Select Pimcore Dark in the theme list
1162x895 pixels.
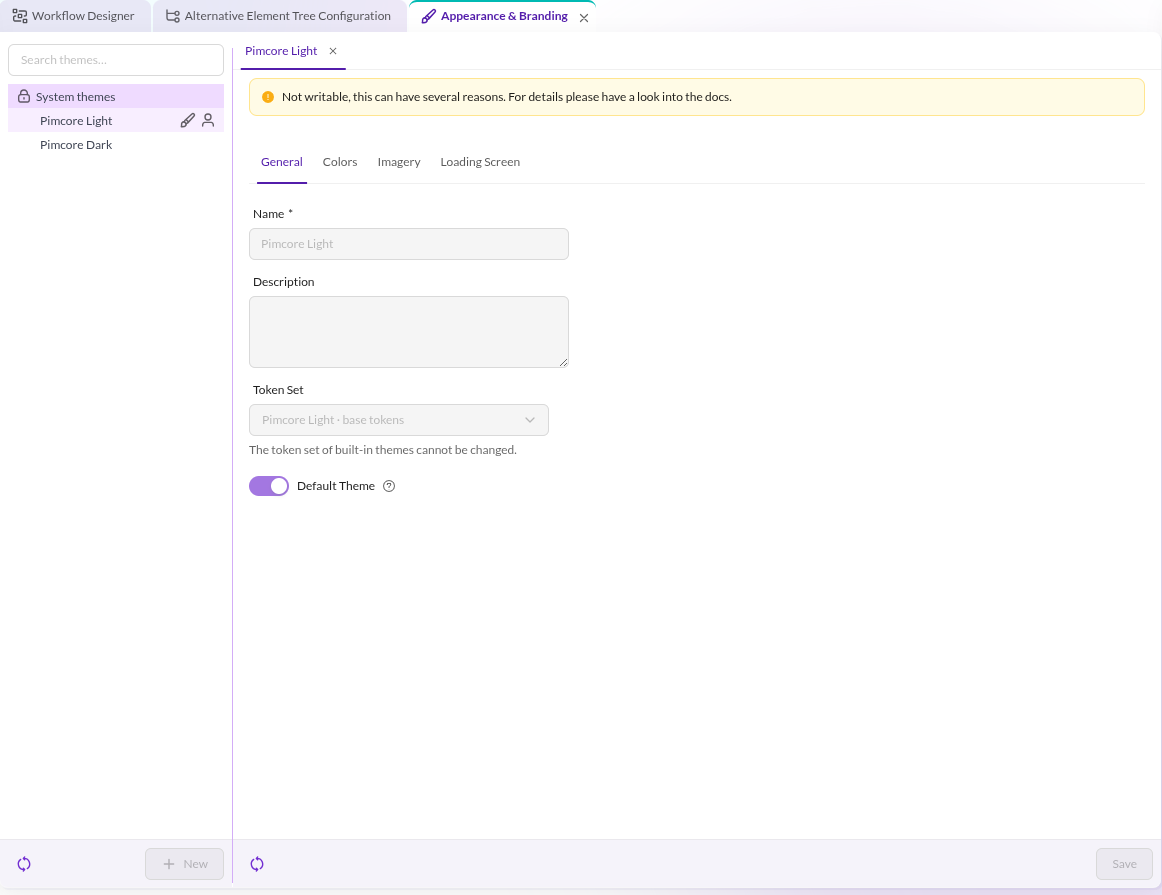(116, 144)
